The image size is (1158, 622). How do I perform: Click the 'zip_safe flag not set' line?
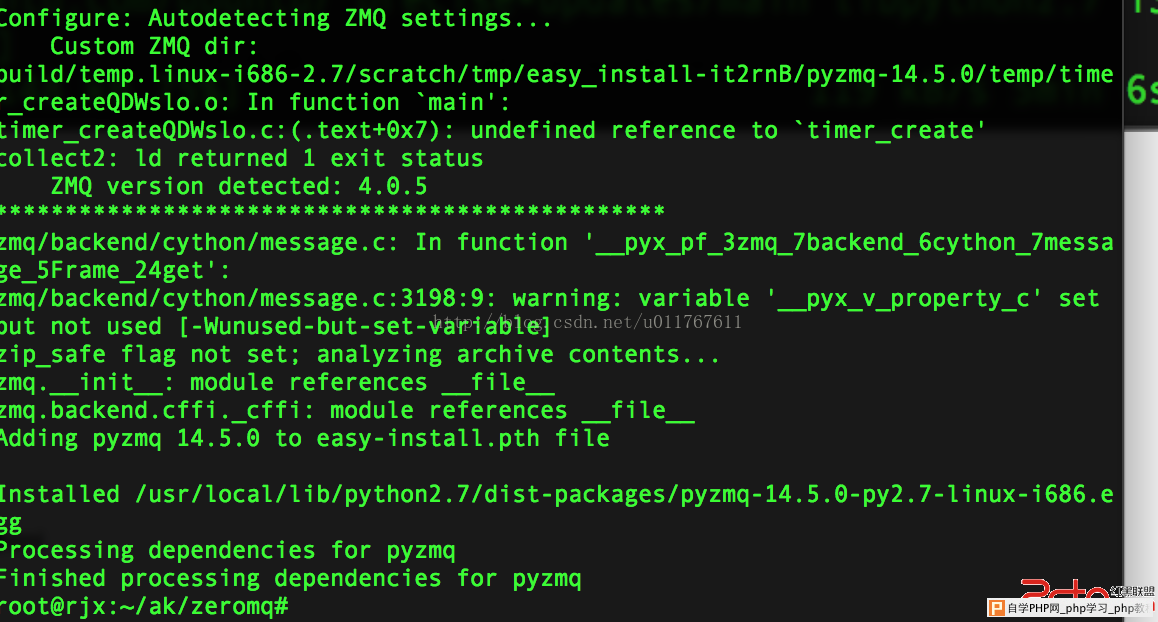(x=359, y=355)
